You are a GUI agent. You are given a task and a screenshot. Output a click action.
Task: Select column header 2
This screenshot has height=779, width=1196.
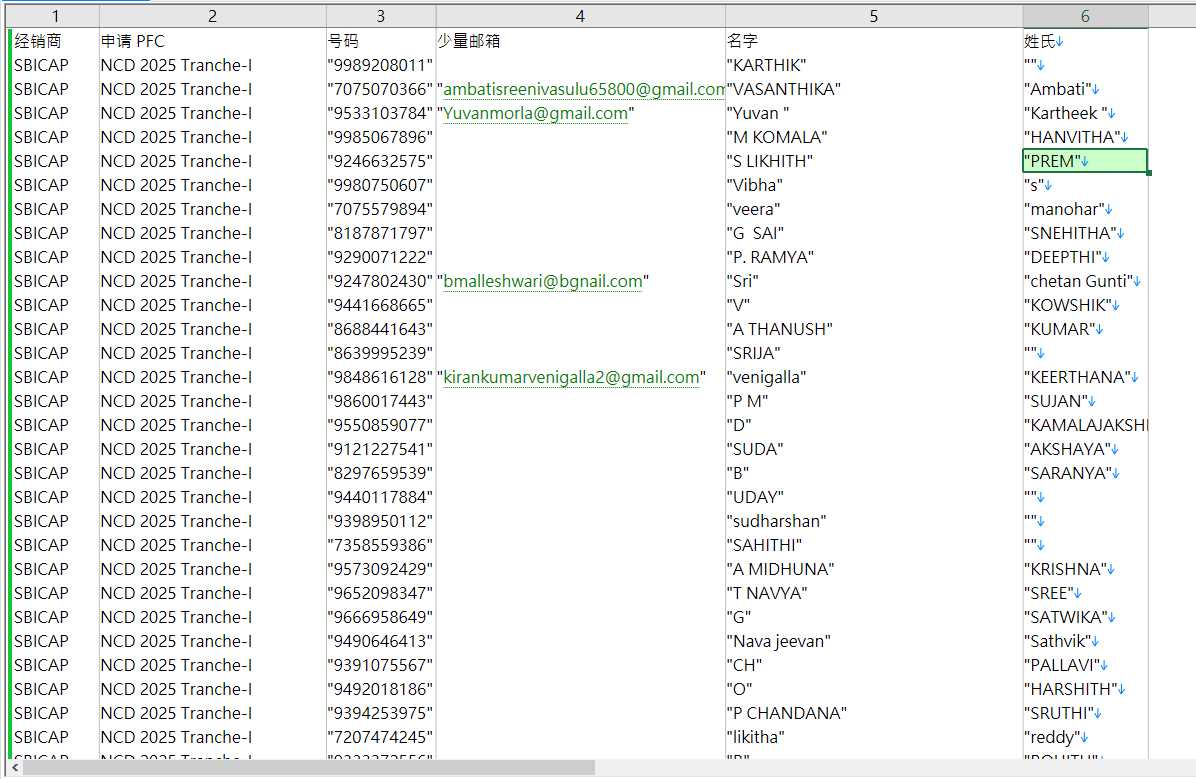pos(212,16)
